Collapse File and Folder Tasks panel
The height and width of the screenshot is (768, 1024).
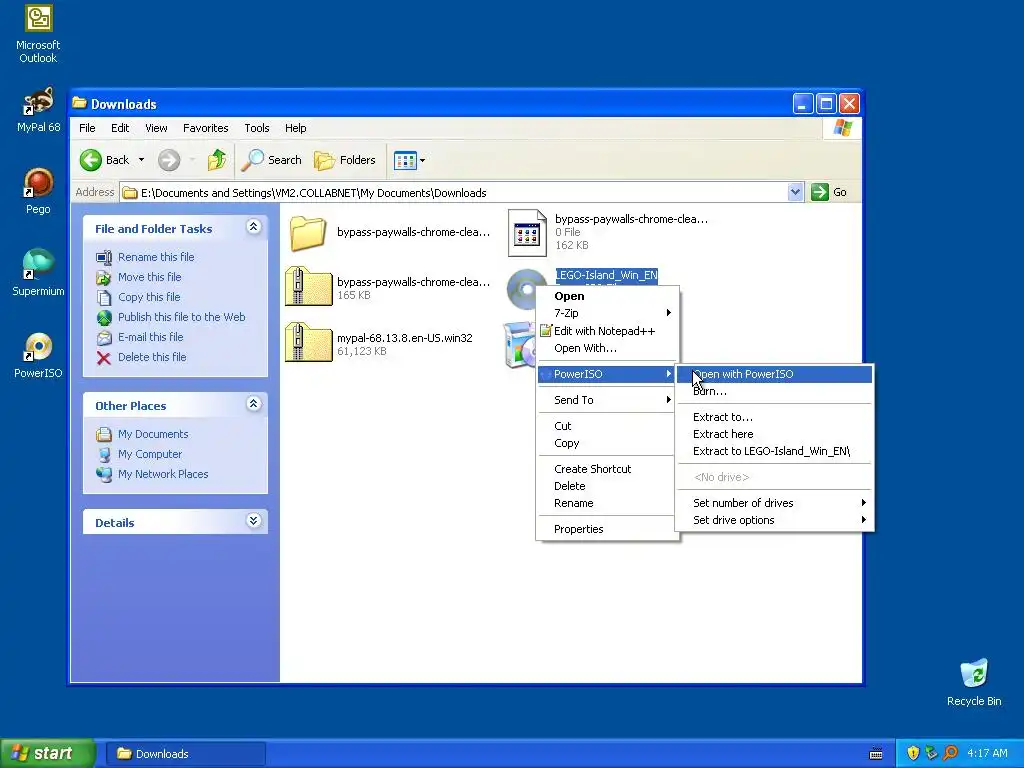[x=253, y=227]
